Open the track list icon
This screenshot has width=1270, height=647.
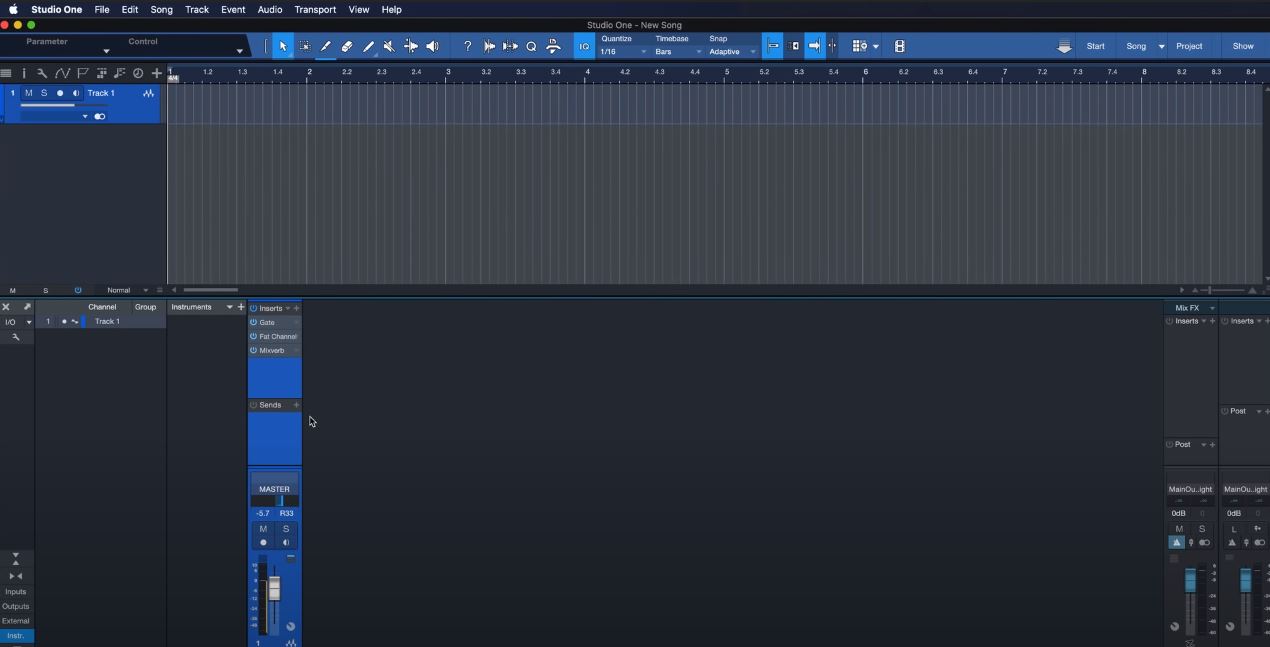6,73
